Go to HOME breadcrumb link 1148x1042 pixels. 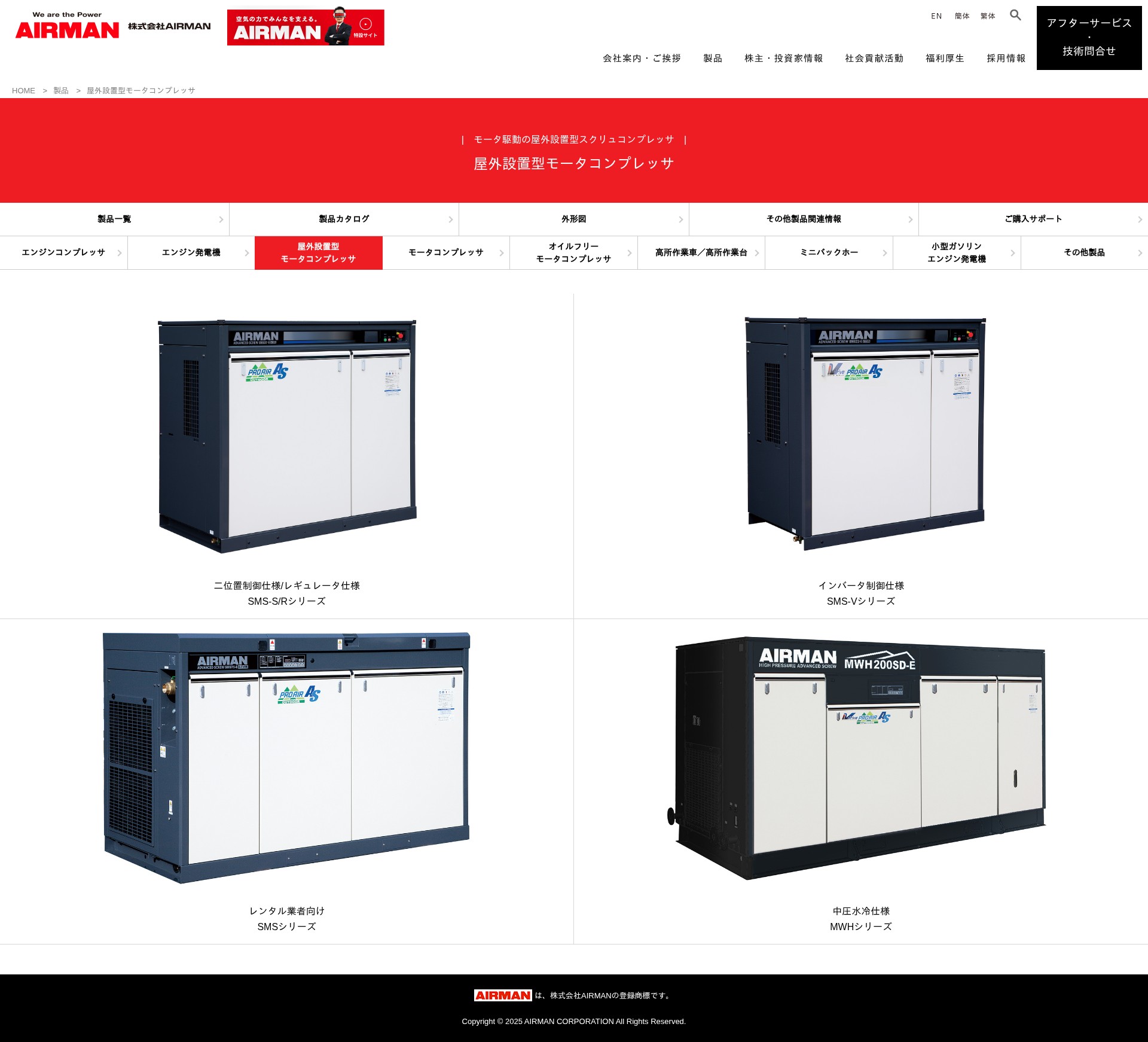(x=23, y=91)
